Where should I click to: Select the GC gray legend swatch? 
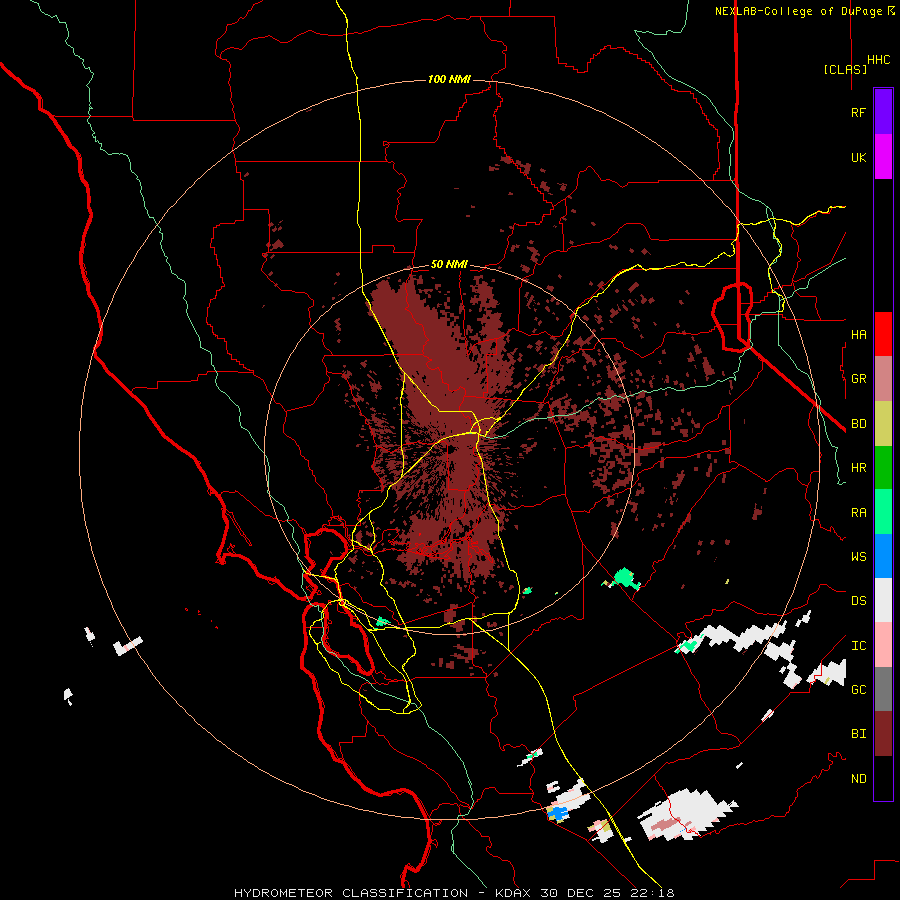(883, 689)
